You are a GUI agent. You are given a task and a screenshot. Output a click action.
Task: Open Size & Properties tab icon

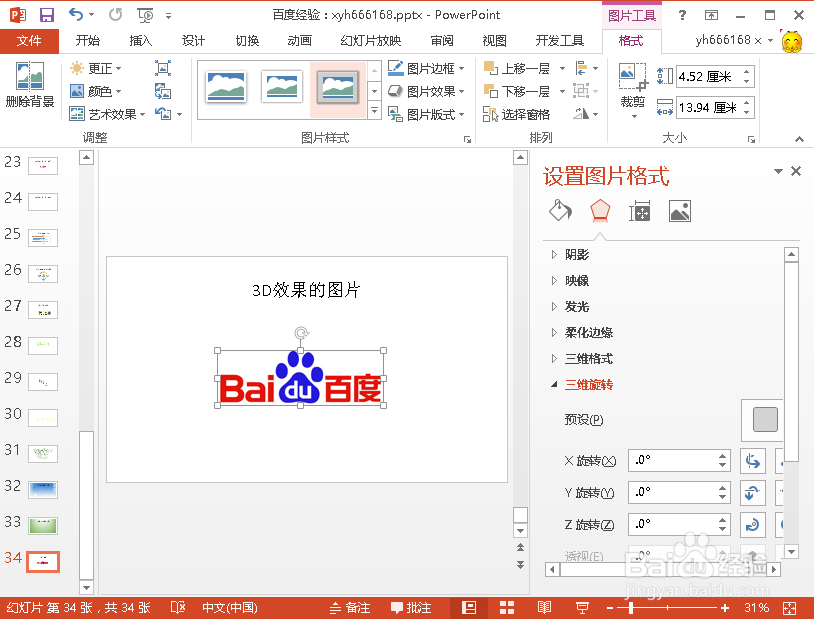640,211
